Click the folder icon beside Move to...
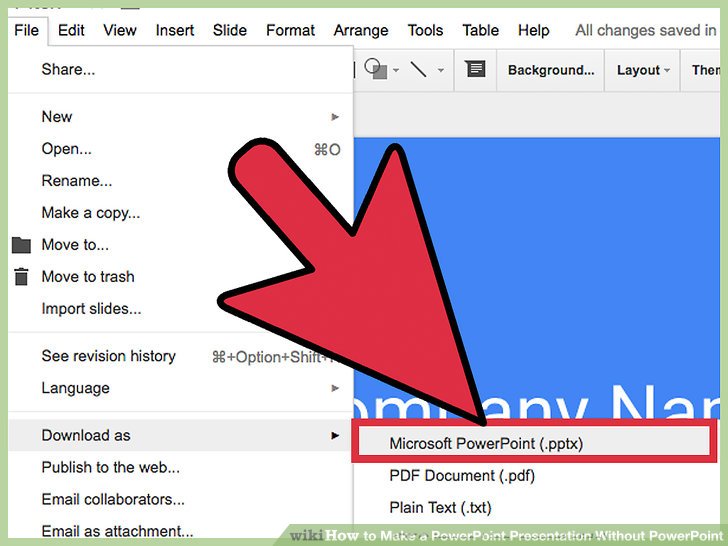Image resolution: width=728 pixels, height=546 pixels. (x=21, y=245)
